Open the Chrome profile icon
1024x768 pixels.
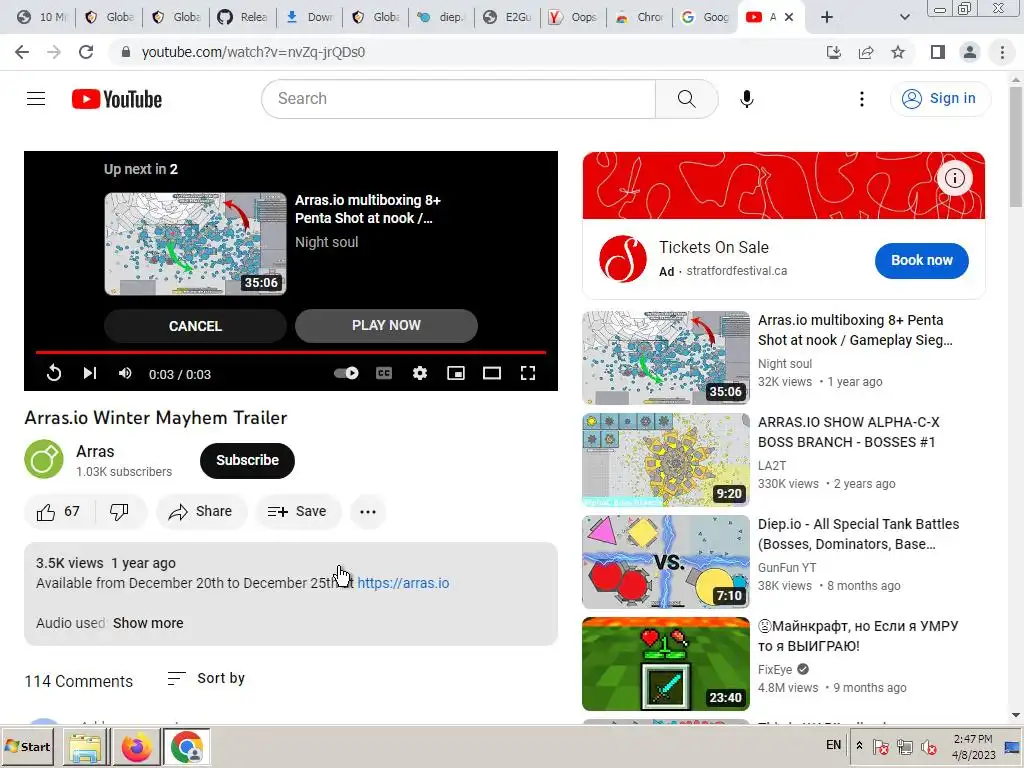click(970, 52)
